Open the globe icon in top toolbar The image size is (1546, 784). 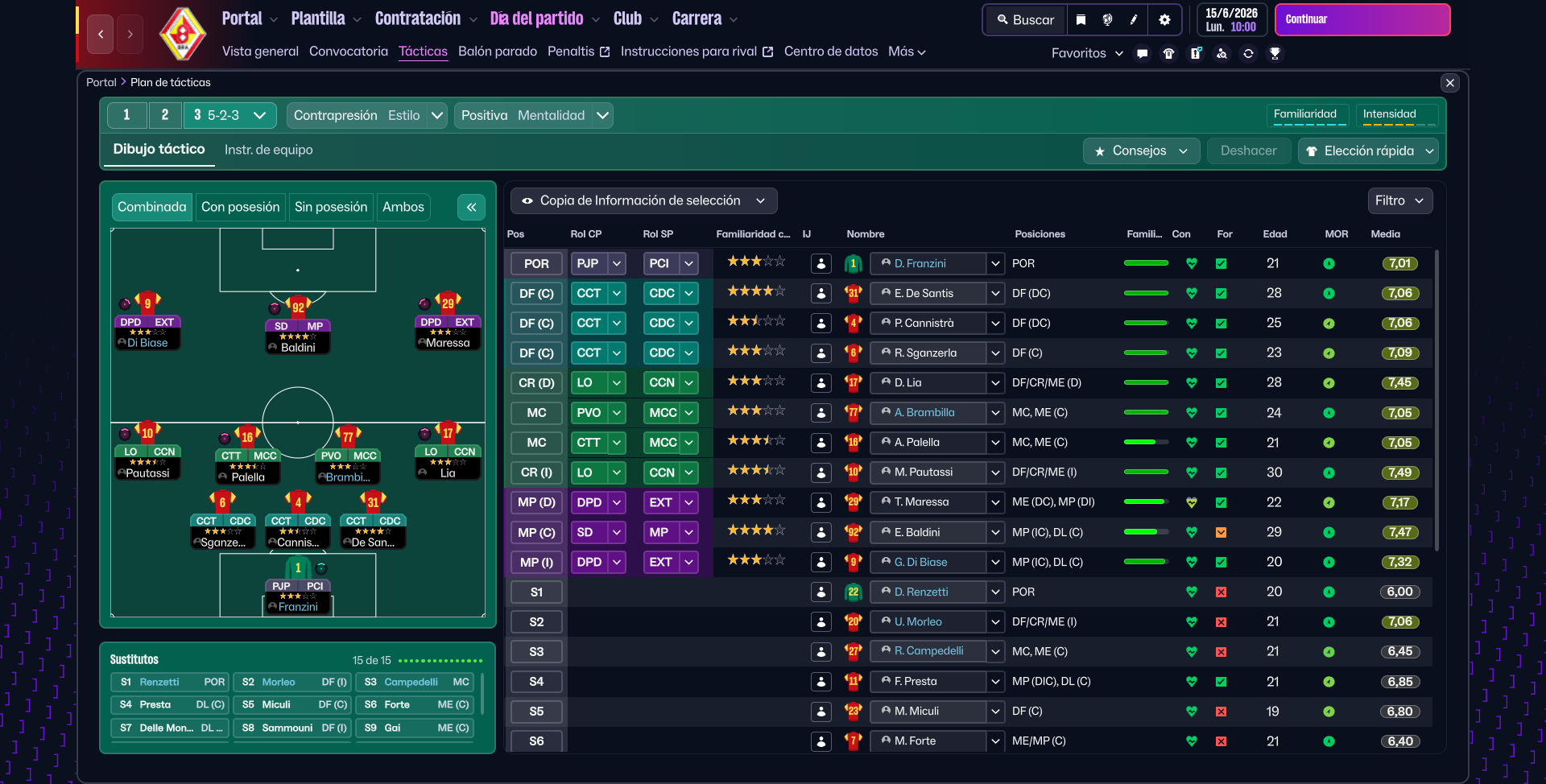click(x=1107, y=20)
